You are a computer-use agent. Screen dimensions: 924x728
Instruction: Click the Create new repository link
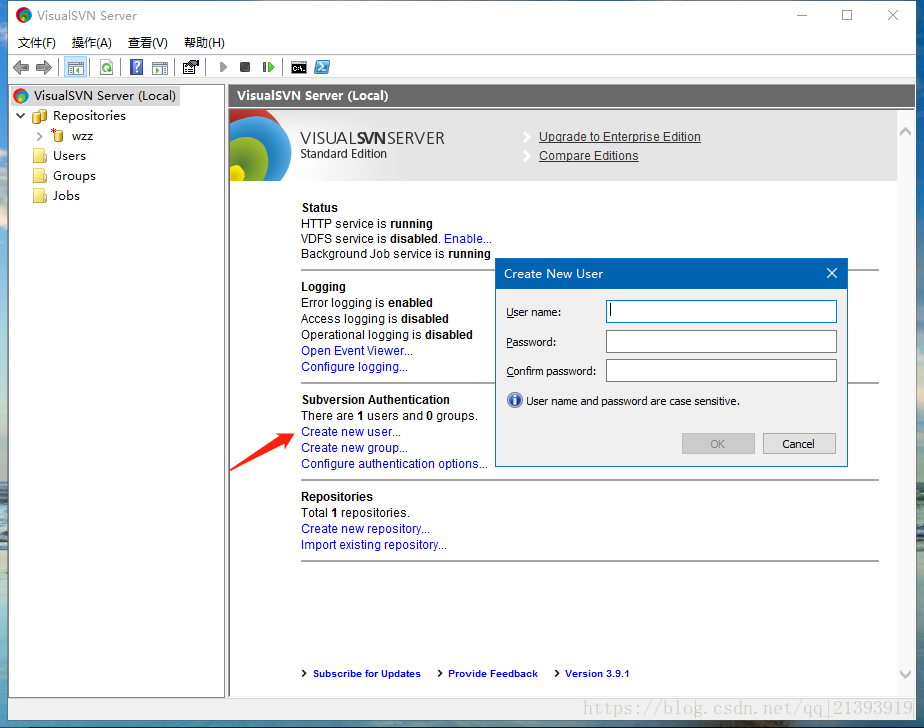coord(365,529)
